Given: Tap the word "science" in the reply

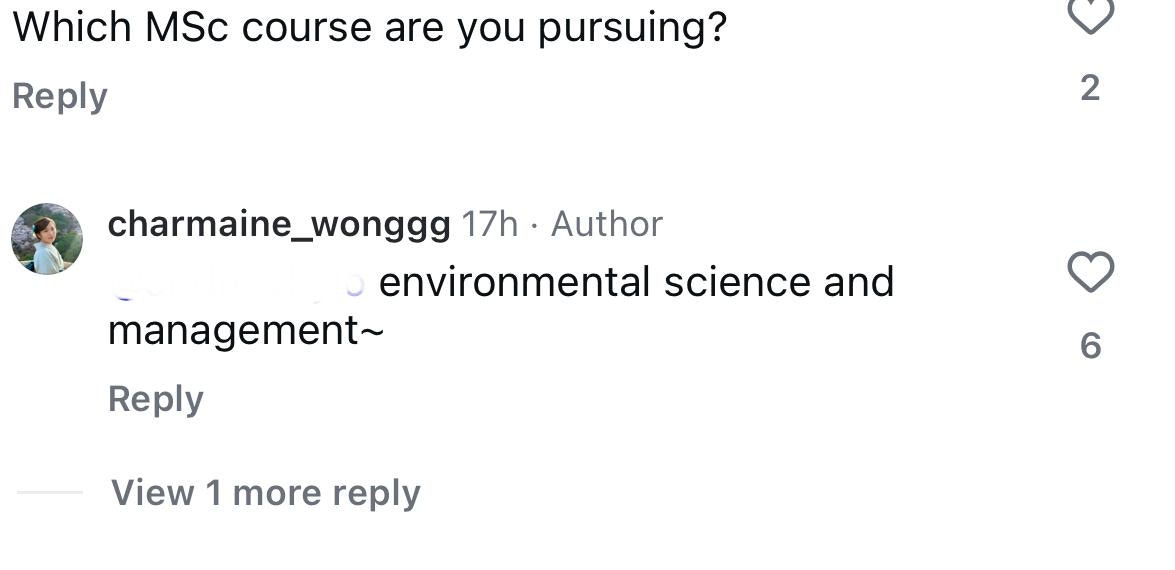Looking at the screenshot, I should click(736, 283).
